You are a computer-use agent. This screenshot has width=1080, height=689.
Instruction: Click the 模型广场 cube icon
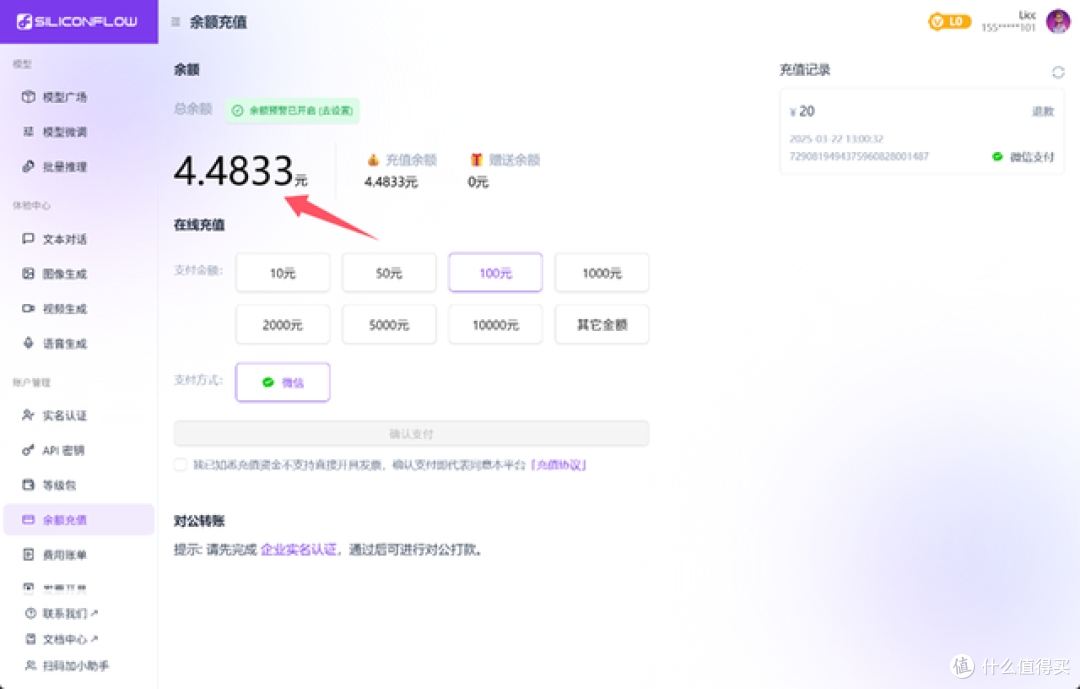coord(28,96)
